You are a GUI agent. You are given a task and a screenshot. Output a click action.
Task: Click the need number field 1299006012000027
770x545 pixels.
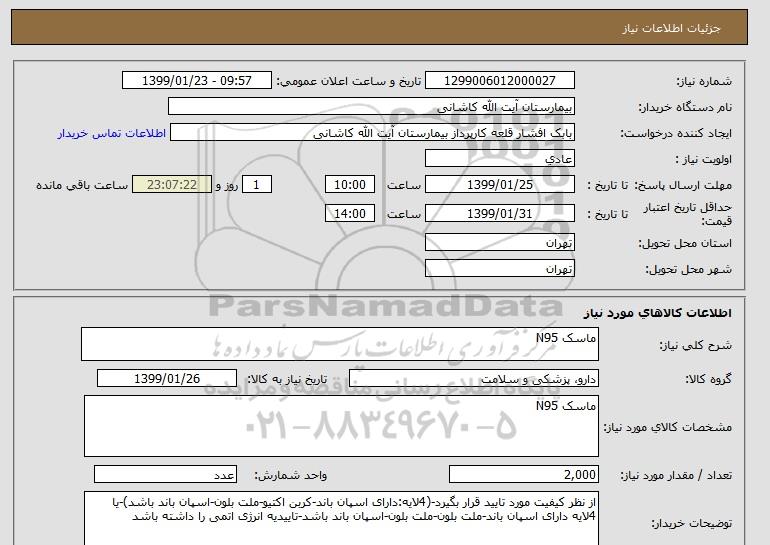(x=499, y=81)
